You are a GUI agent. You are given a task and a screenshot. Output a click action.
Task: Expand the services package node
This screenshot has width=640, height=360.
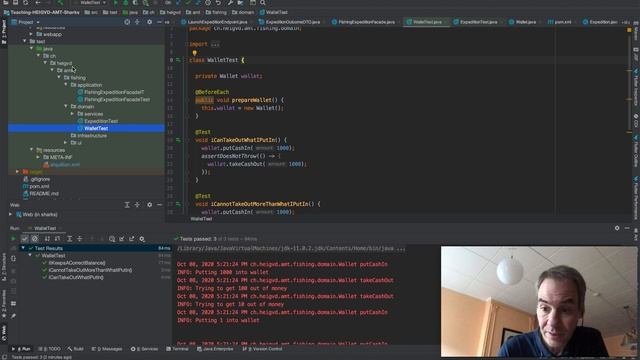73,114
